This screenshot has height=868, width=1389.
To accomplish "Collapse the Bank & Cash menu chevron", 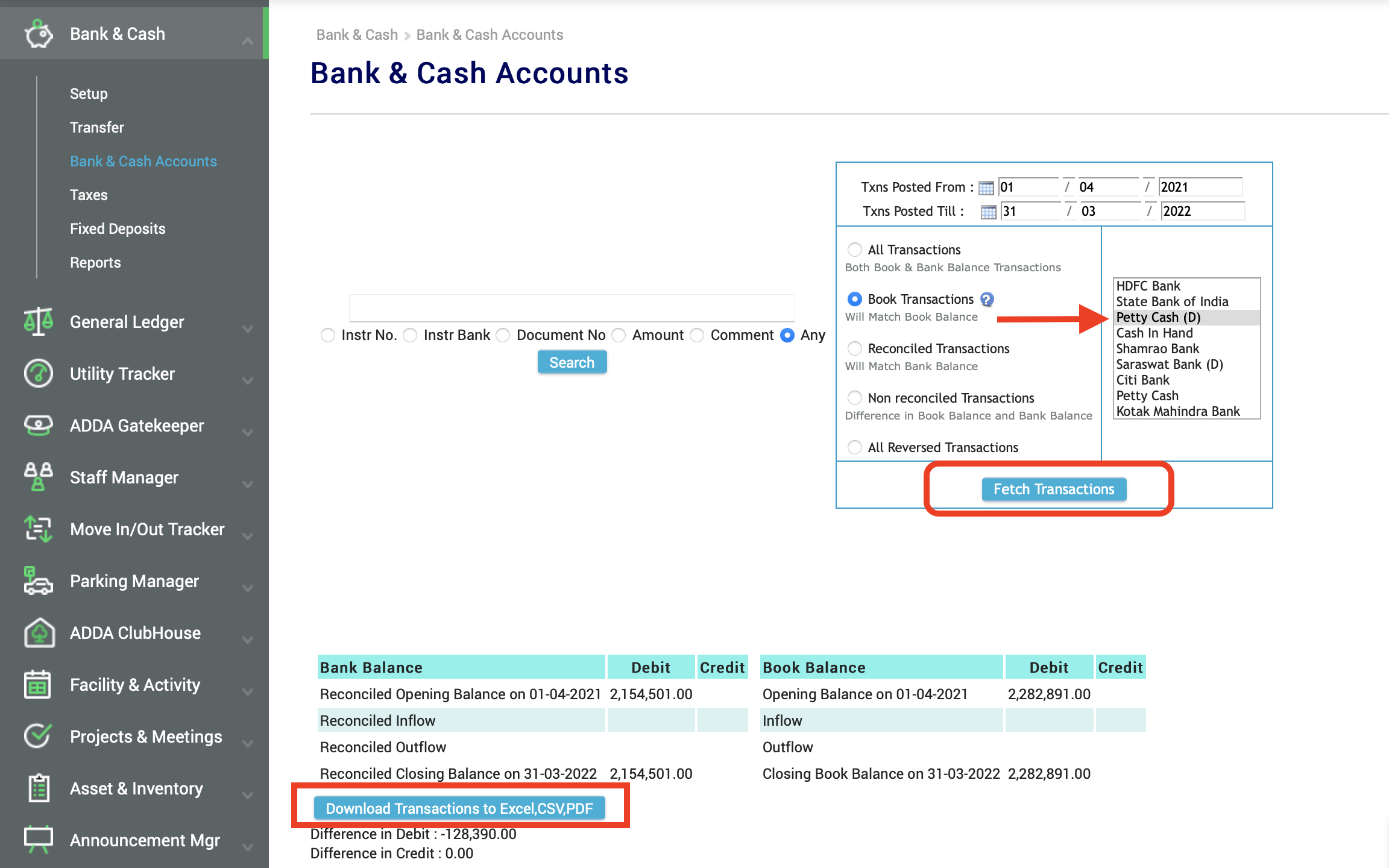I will pos(247,41).
